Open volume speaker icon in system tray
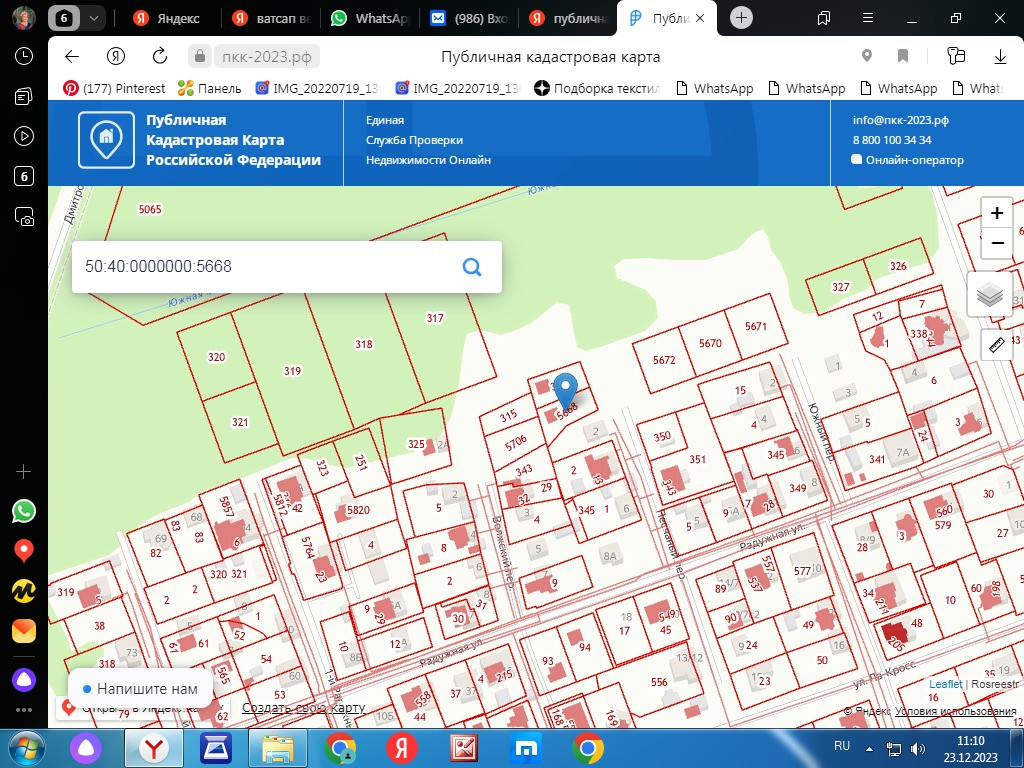 (918, 748)
